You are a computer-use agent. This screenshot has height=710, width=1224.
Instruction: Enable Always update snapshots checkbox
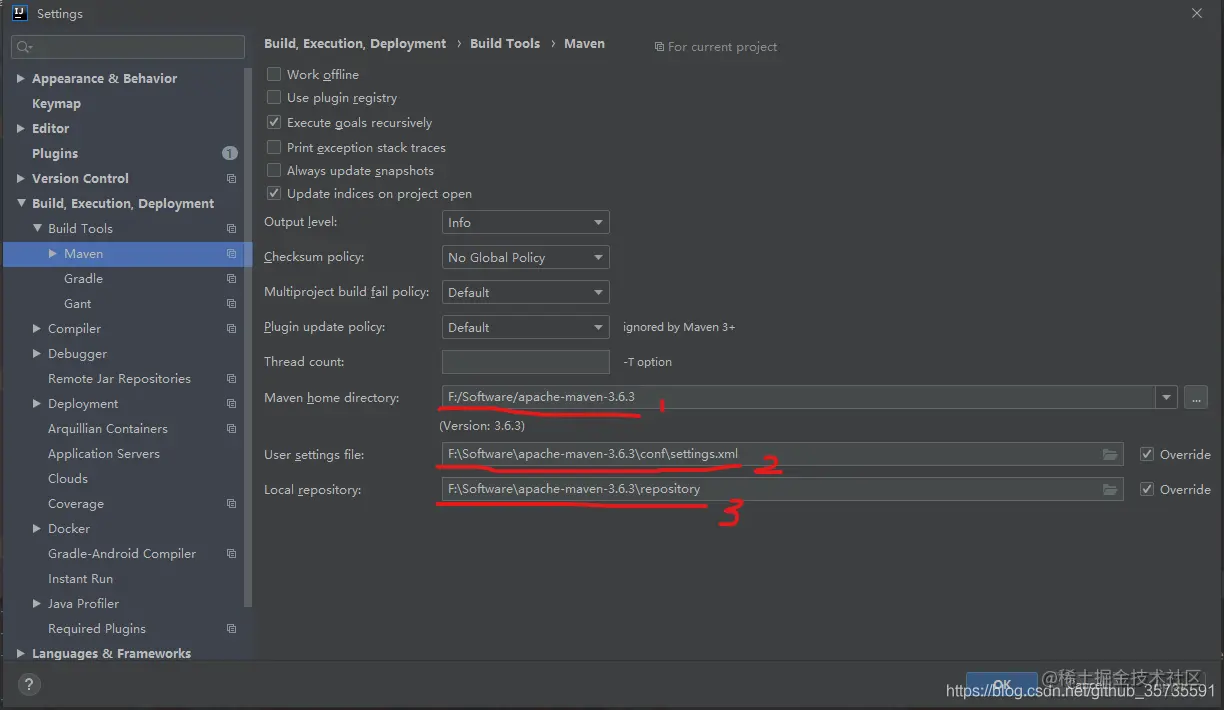(x=274, y=171)
